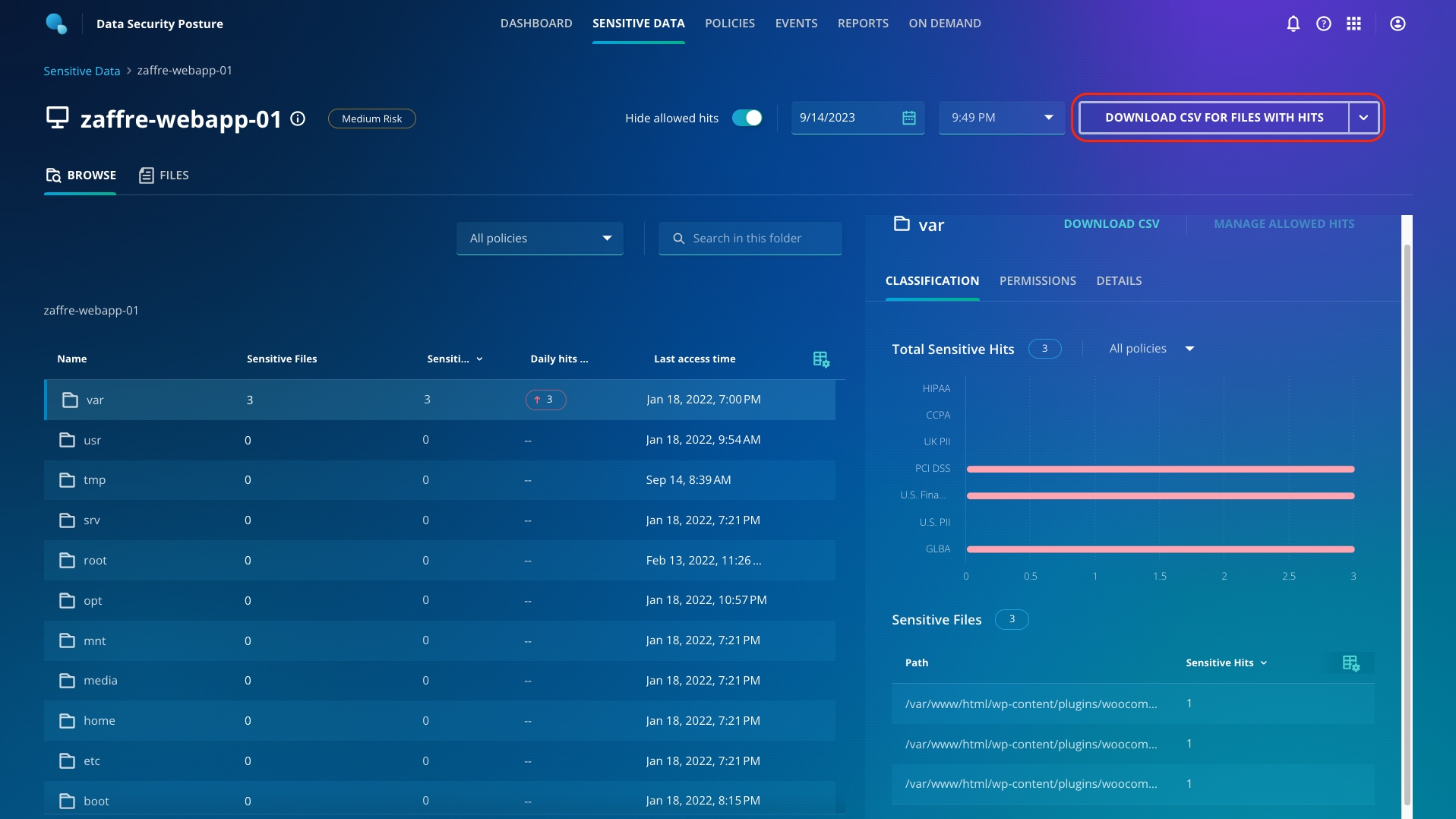Open All policies filter above folder list
Viewport: 1456px width, 819px height.
point(539,239)
